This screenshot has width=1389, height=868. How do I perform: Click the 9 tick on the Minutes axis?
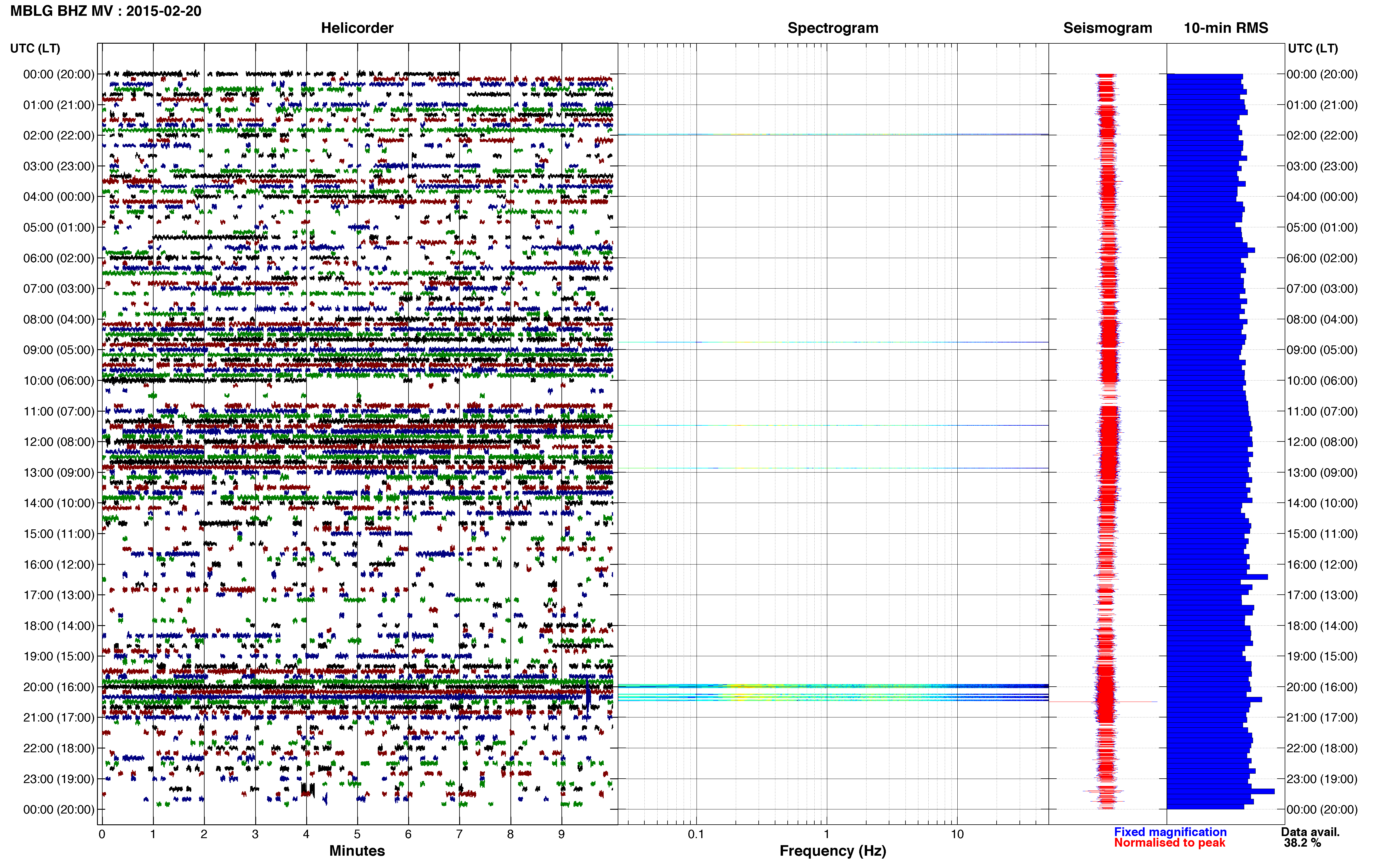pos(561,834)
